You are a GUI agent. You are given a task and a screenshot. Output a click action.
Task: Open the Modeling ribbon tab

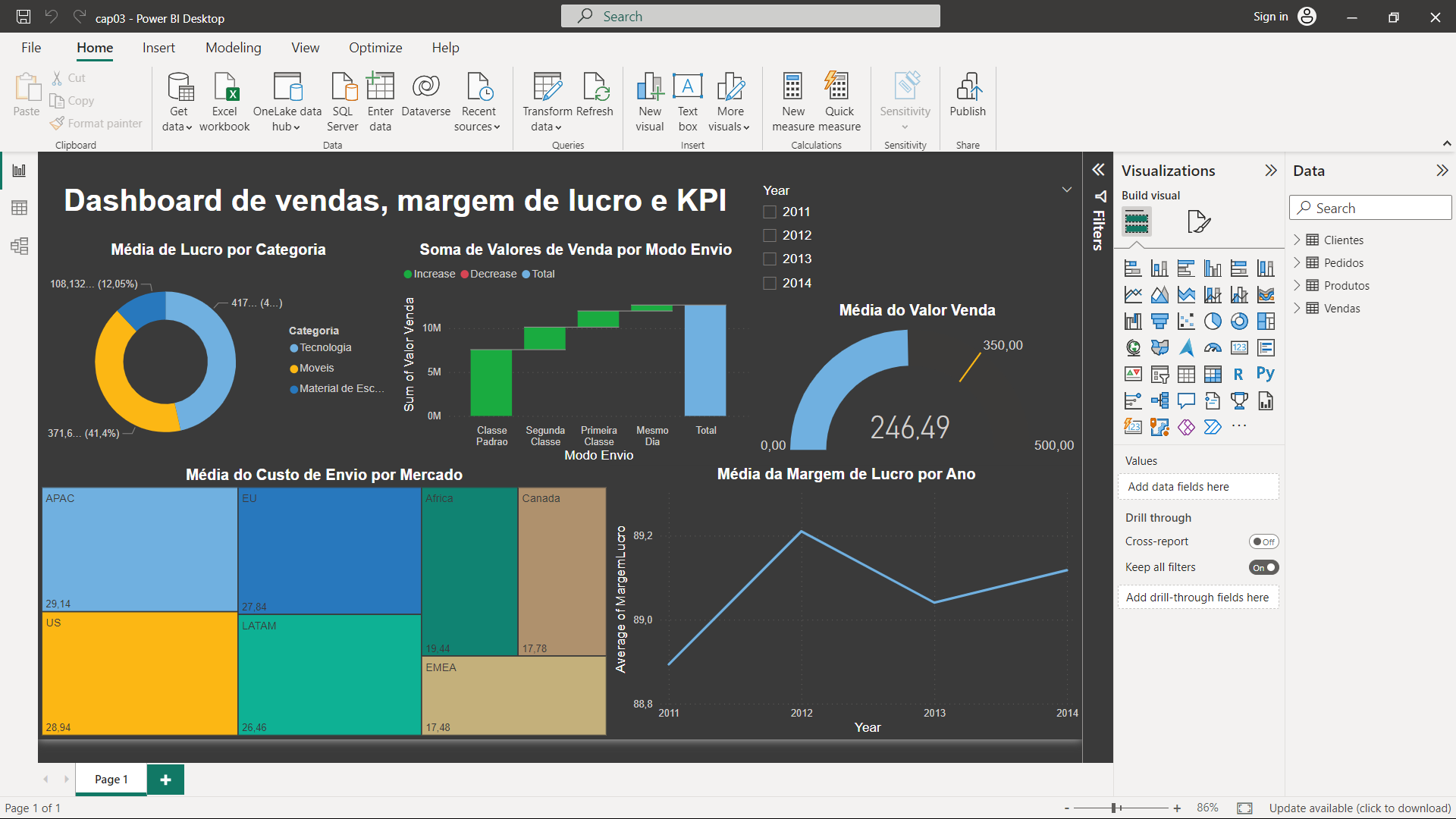233,48
